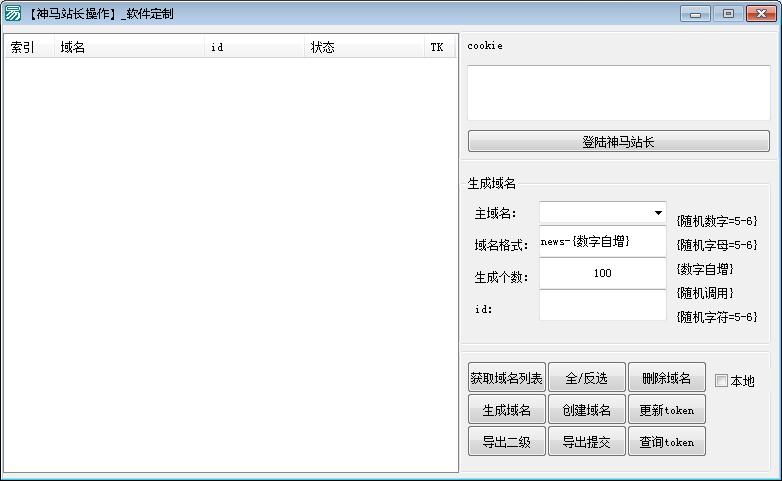
Task: Insert the {随机字母=5-6} placeholder
Action: 717,244
